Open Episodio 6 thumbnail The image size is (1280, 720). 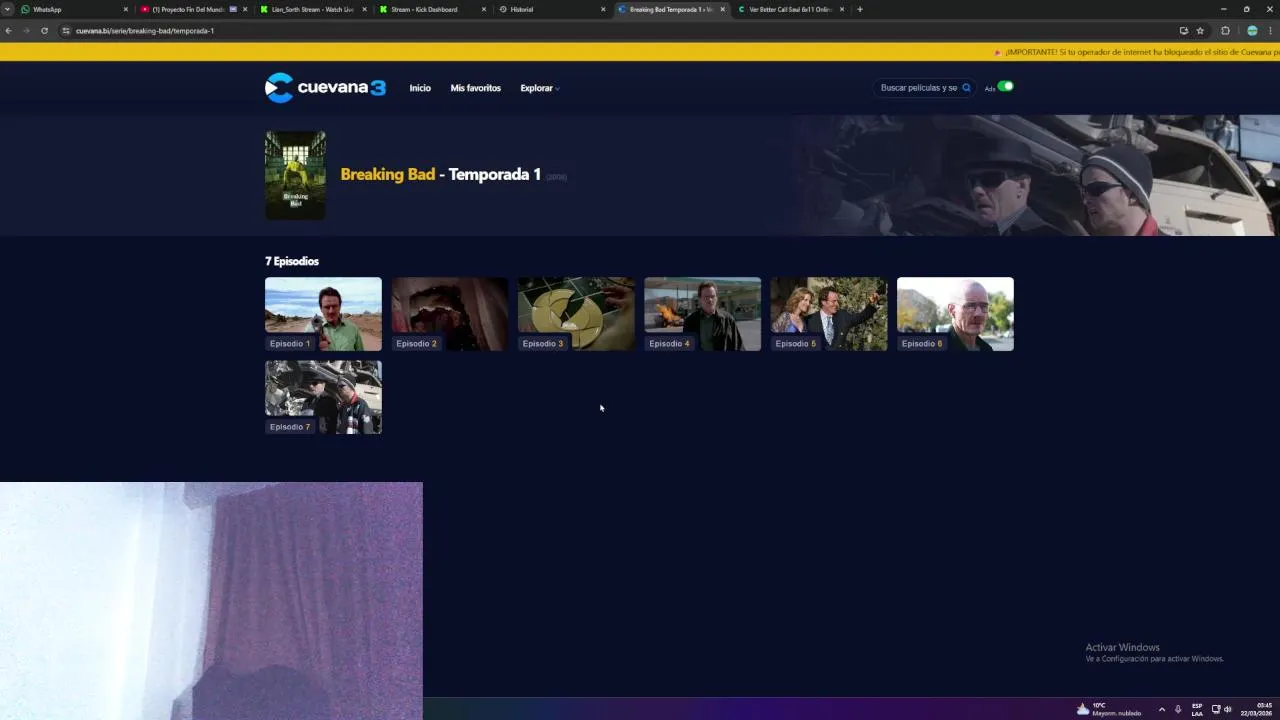pyautogui.click(x=955, y=314)
